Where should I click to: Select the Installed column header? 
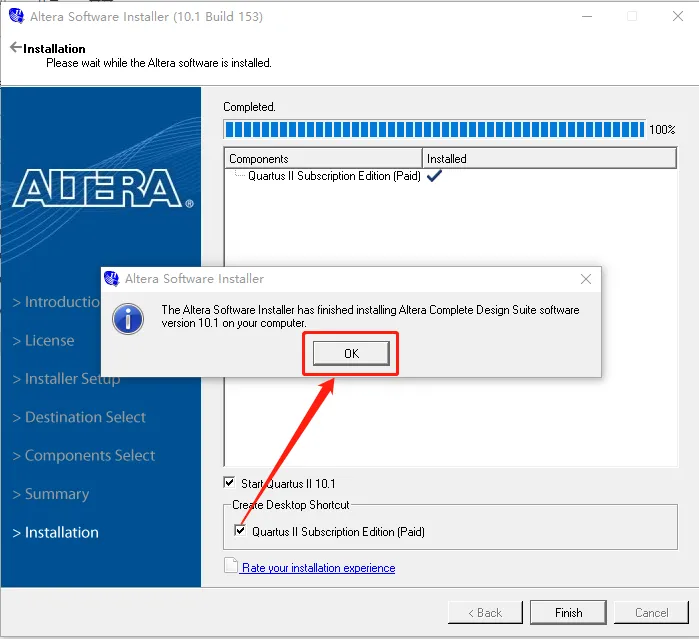pyautogui.click(x=549, y=159)
